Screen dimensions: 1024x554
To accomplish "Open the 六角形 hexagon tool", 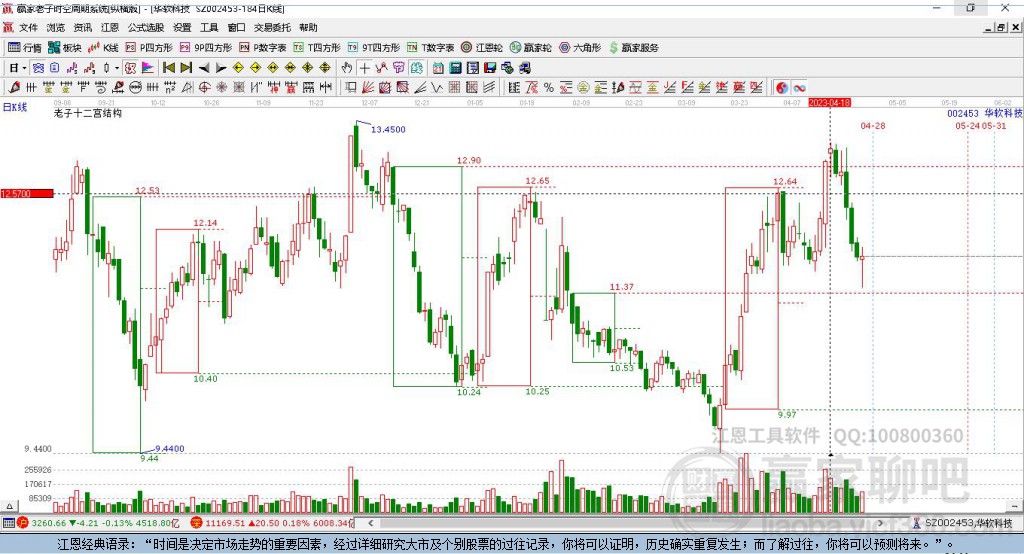I will coord(580,48).
